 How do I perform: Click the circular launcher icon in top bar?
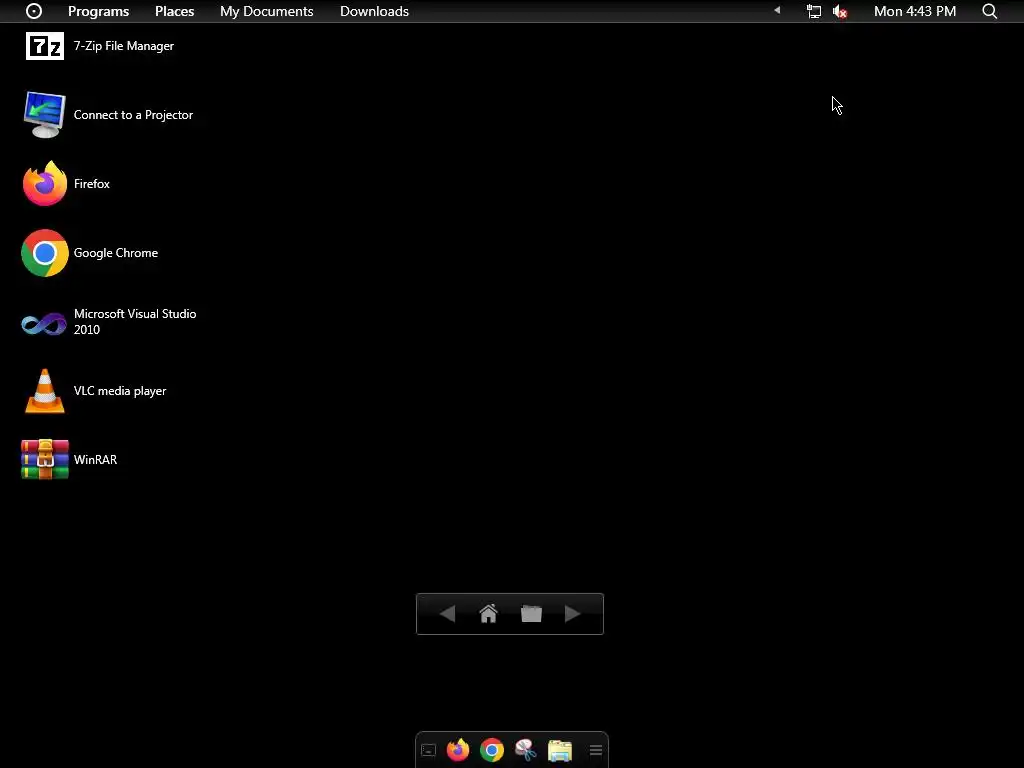coord(34,11)
